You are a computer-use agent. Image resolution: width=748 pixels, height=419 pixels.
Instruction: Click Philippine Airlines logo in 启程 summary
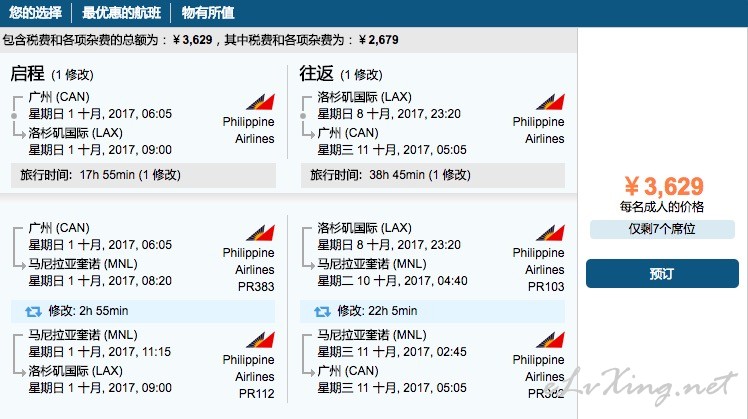coord(260,102)
